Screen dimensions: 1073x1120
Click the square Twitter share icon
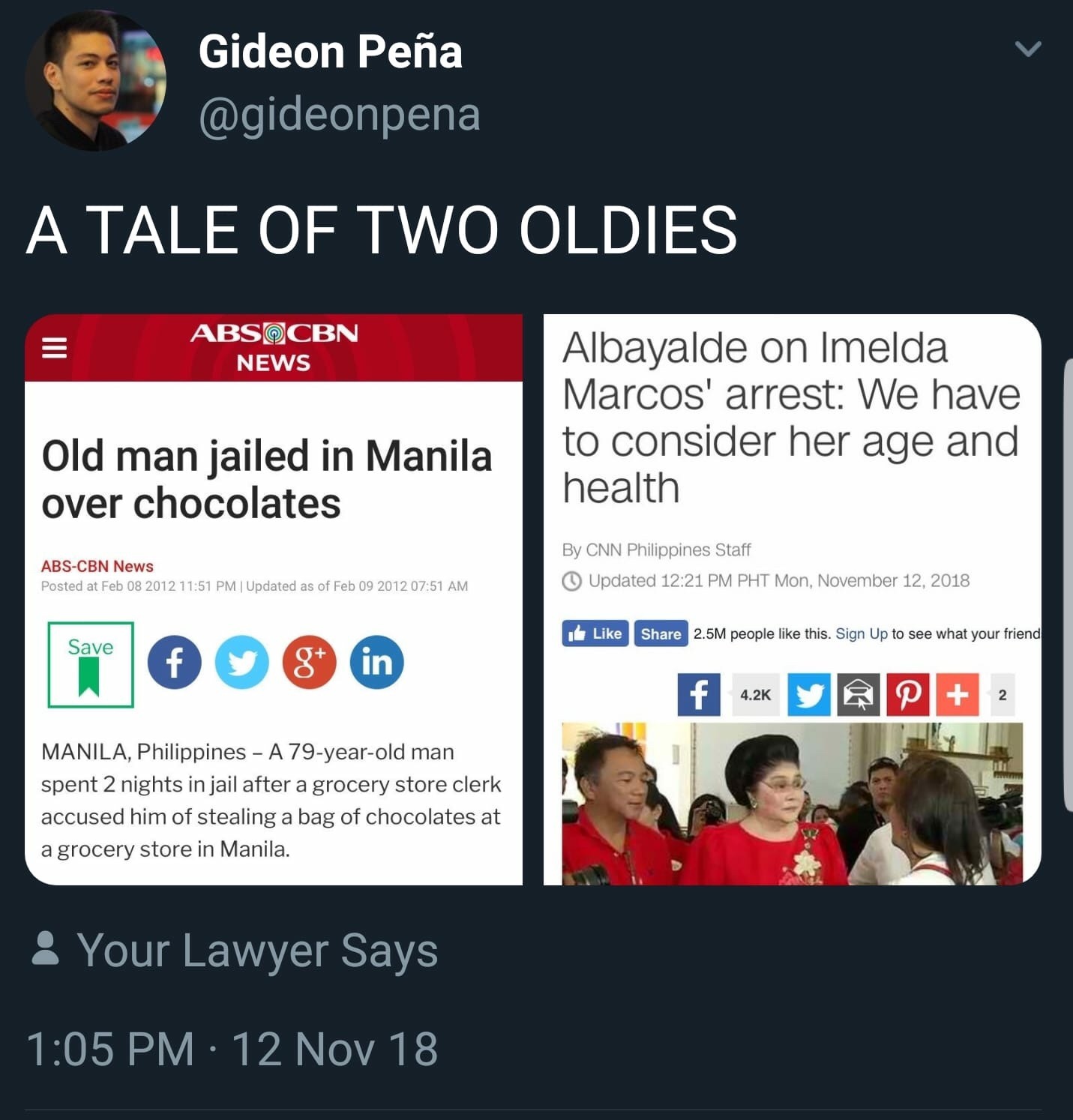pos(808,695)
